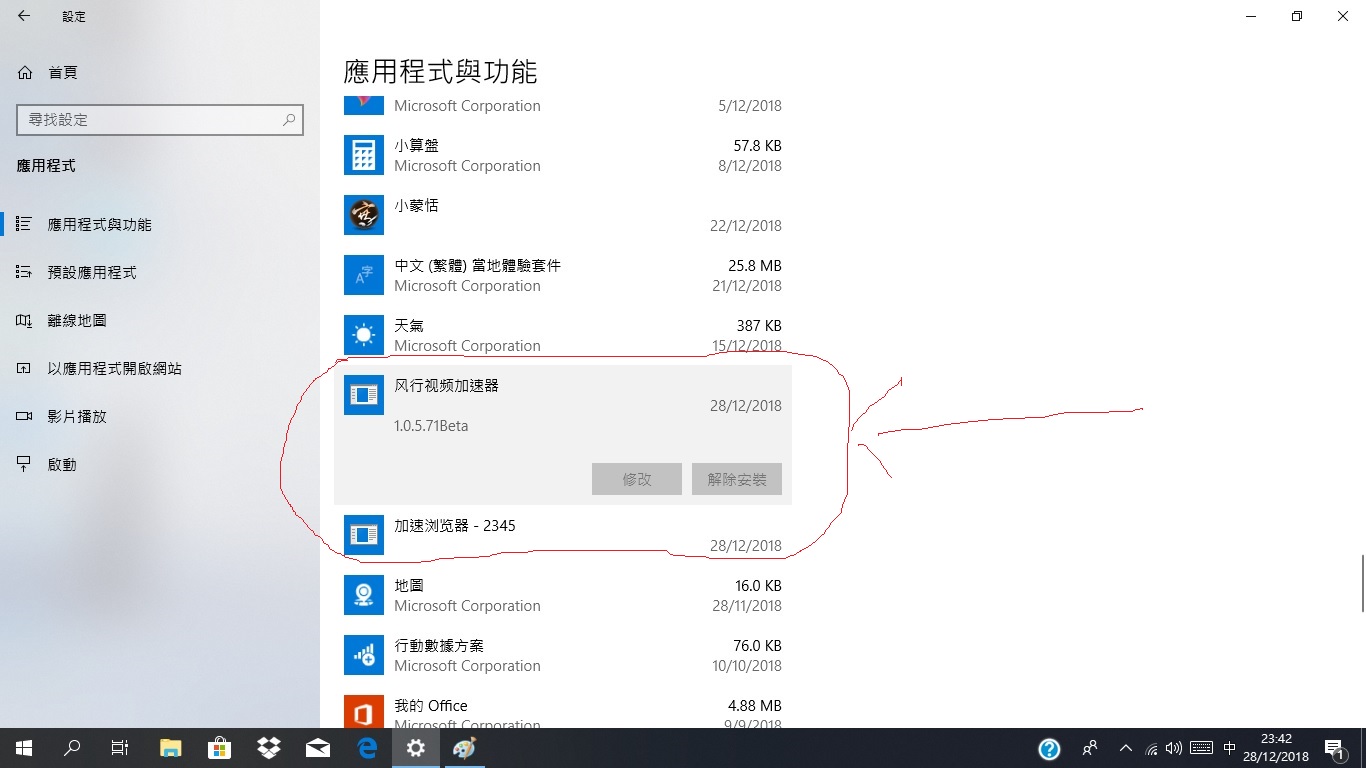This screenshot has height=768, width=1366.
Task: Click the blue help question-mark tray icon
Action: 1049,749
